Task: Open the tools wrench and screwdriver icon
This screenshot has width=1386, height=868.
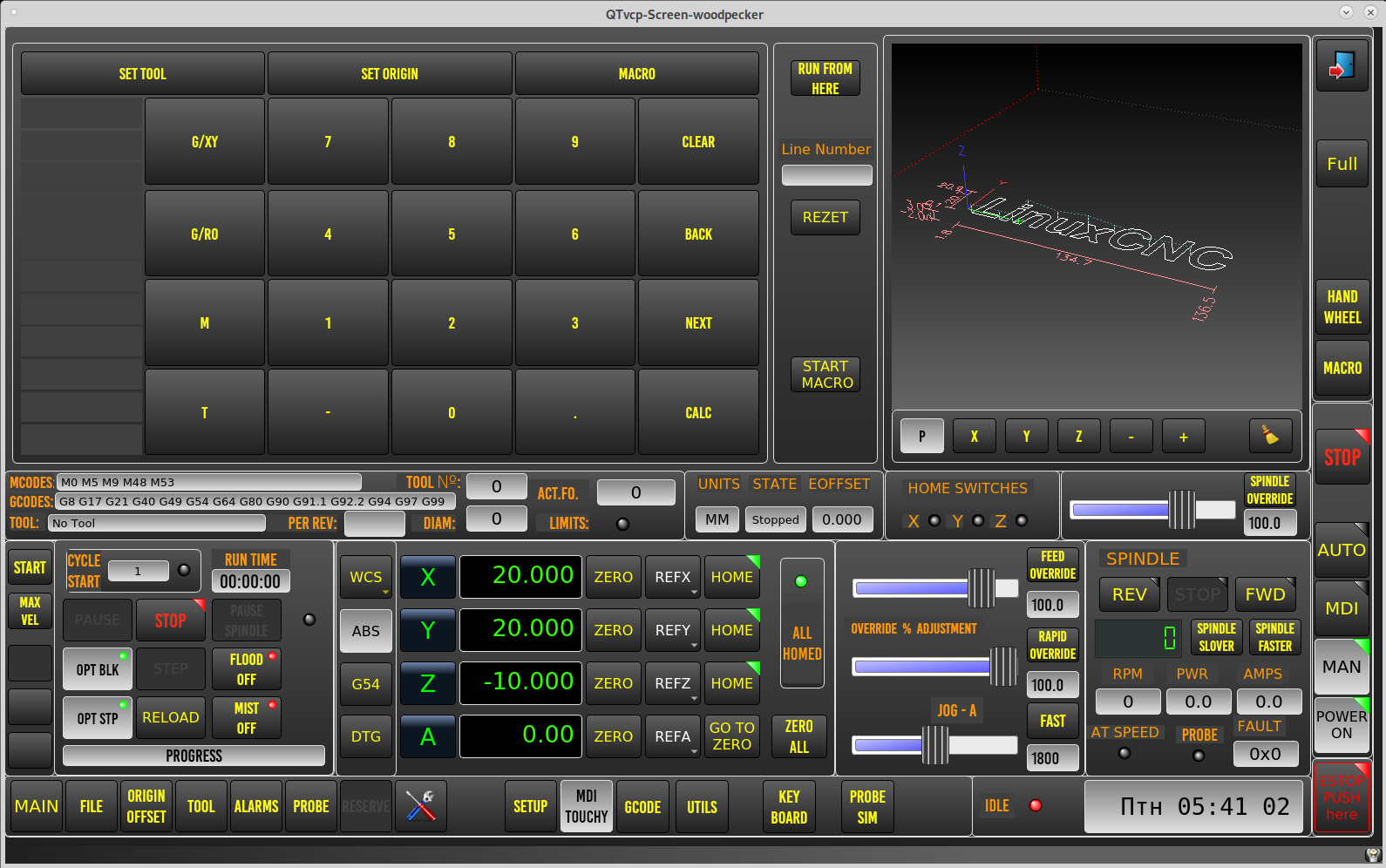Action: (420, 806)
